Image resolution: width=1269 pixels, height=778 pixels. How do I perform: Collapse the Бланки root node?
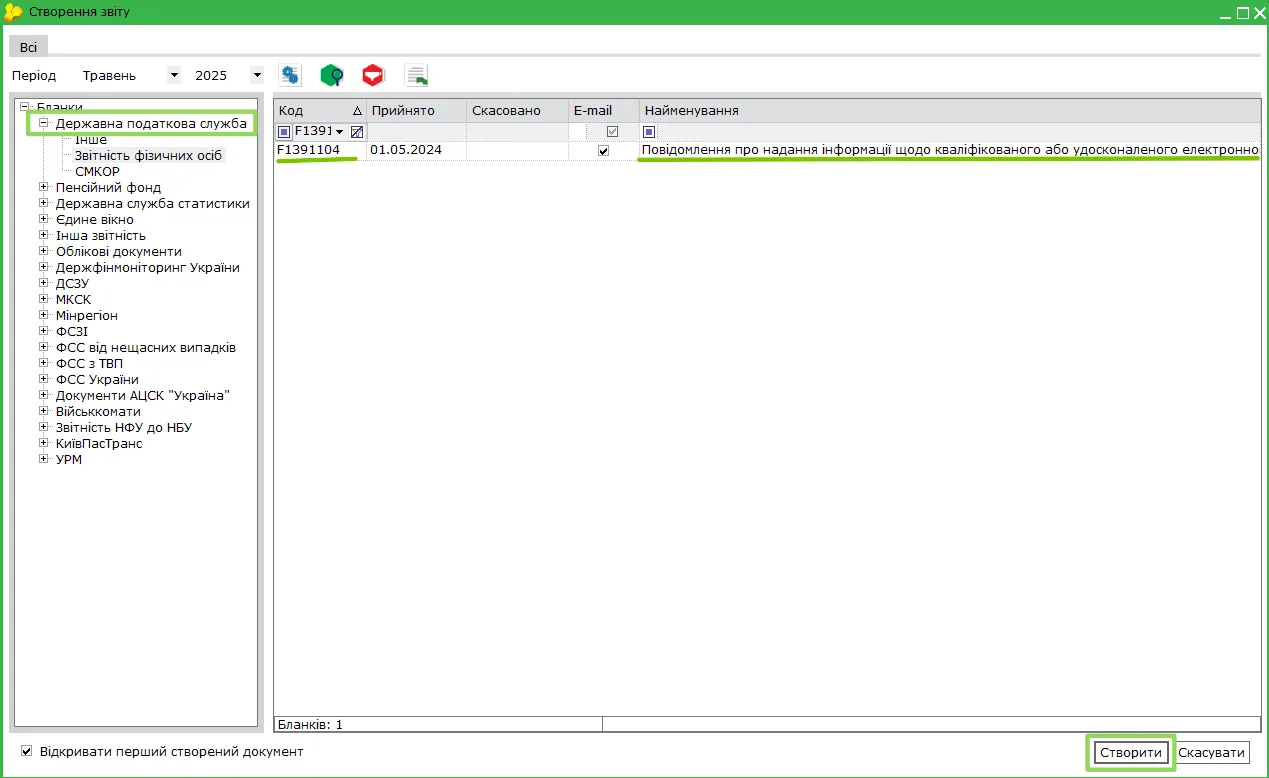[x=25, y=107]
